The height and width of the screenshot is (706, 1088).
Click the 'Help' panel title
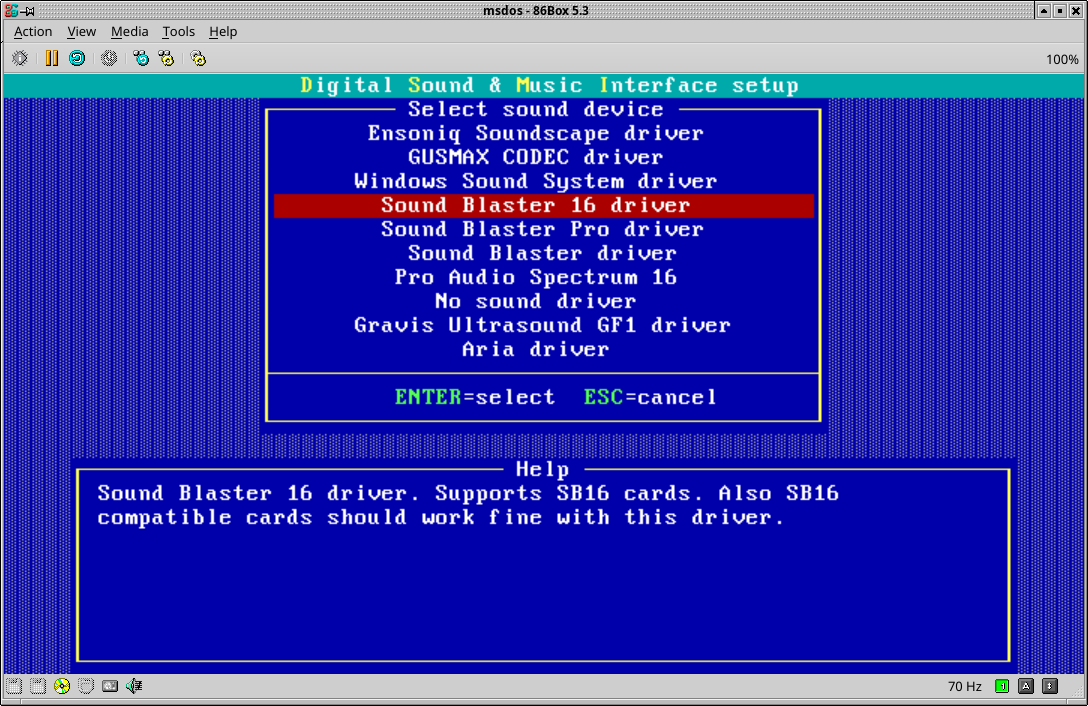(x=543, y=469)
